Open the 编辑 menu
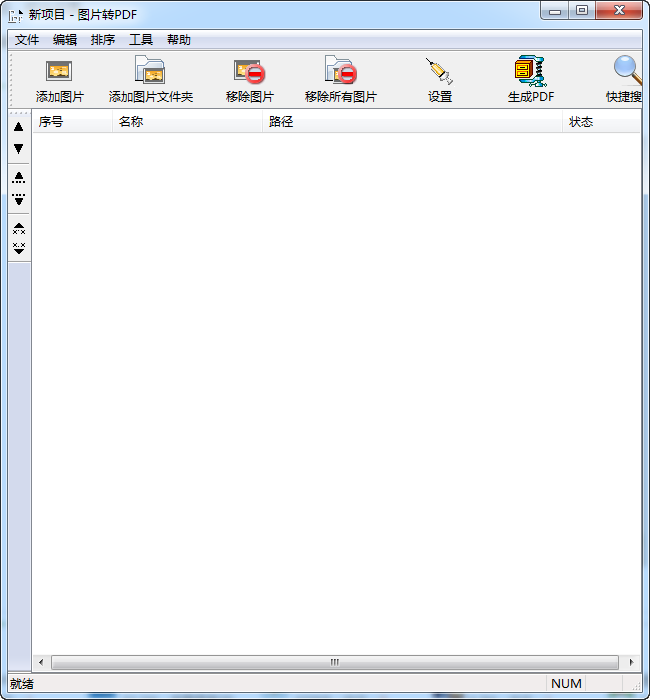This screenshot has width=650, height=700. [x=65, y=40]
